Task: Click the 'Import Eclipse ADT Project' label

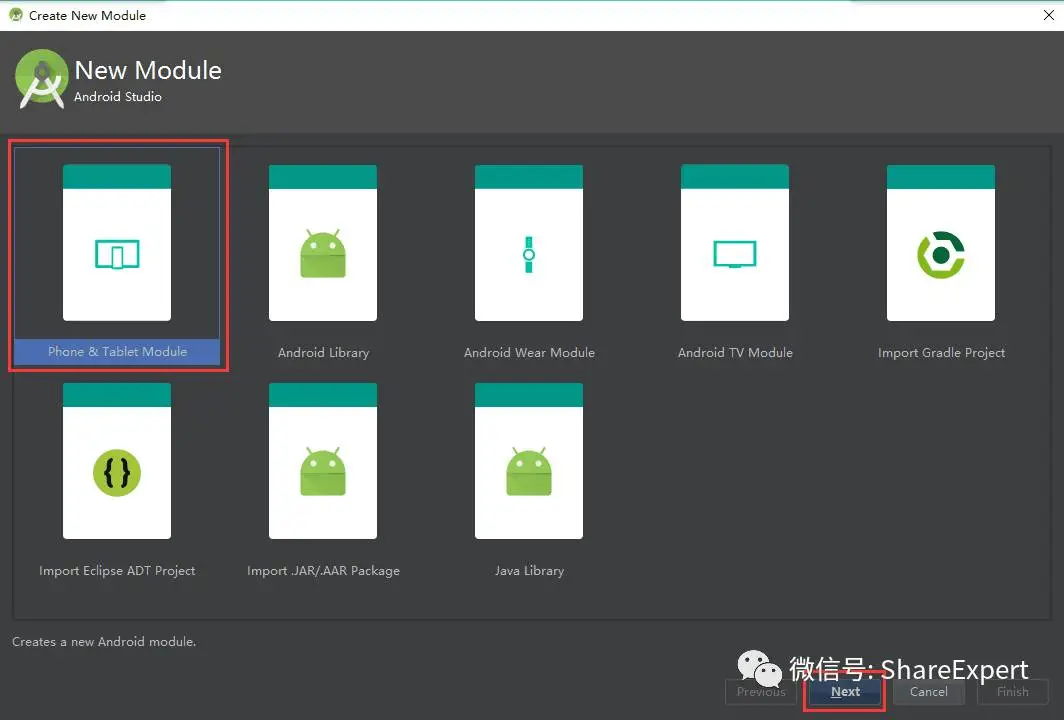Action: pyautogui.click(x=117, y=571)
